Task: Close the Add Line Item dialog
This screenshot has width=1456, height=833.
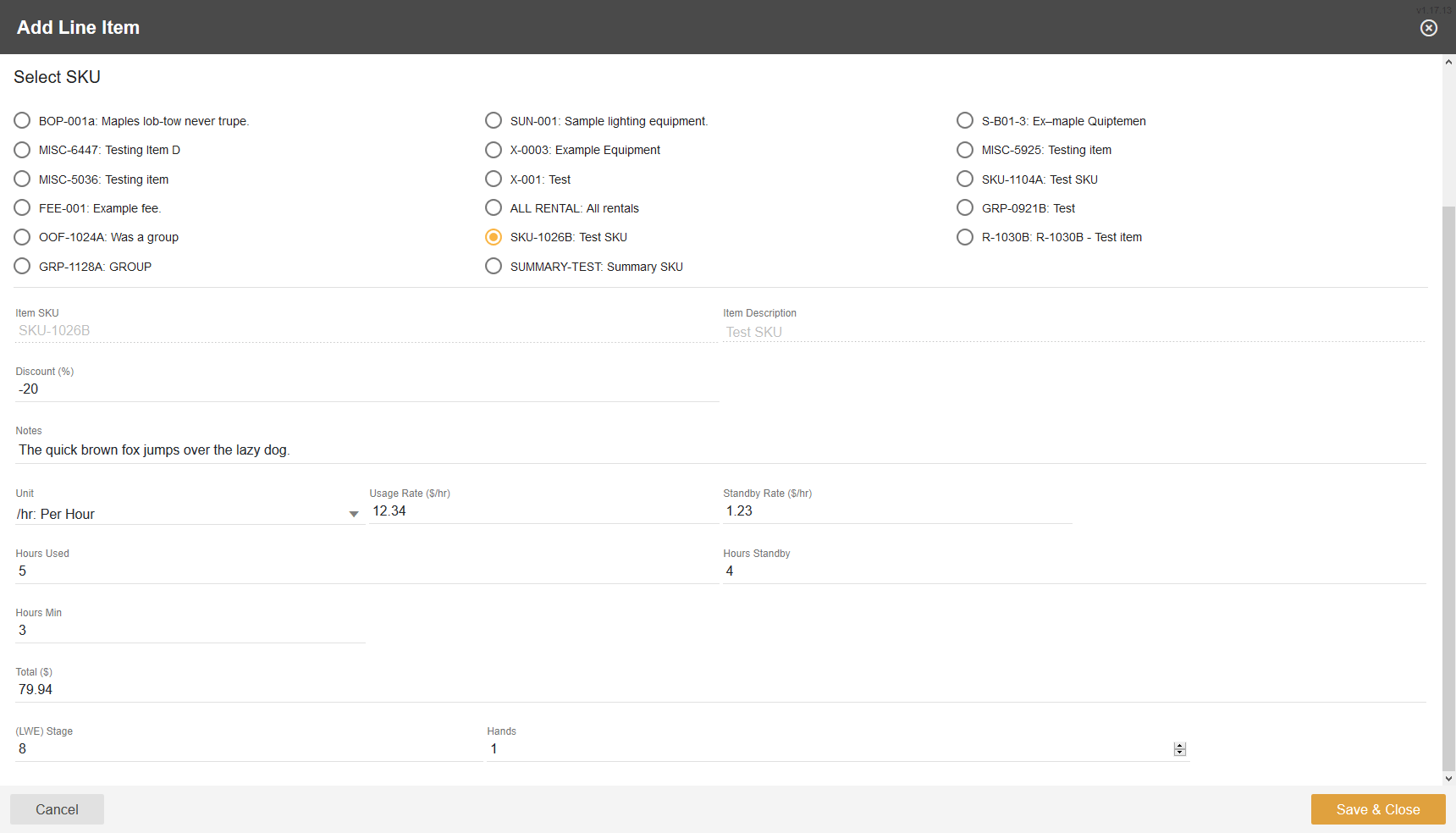Action: (x=1428, y=28)
